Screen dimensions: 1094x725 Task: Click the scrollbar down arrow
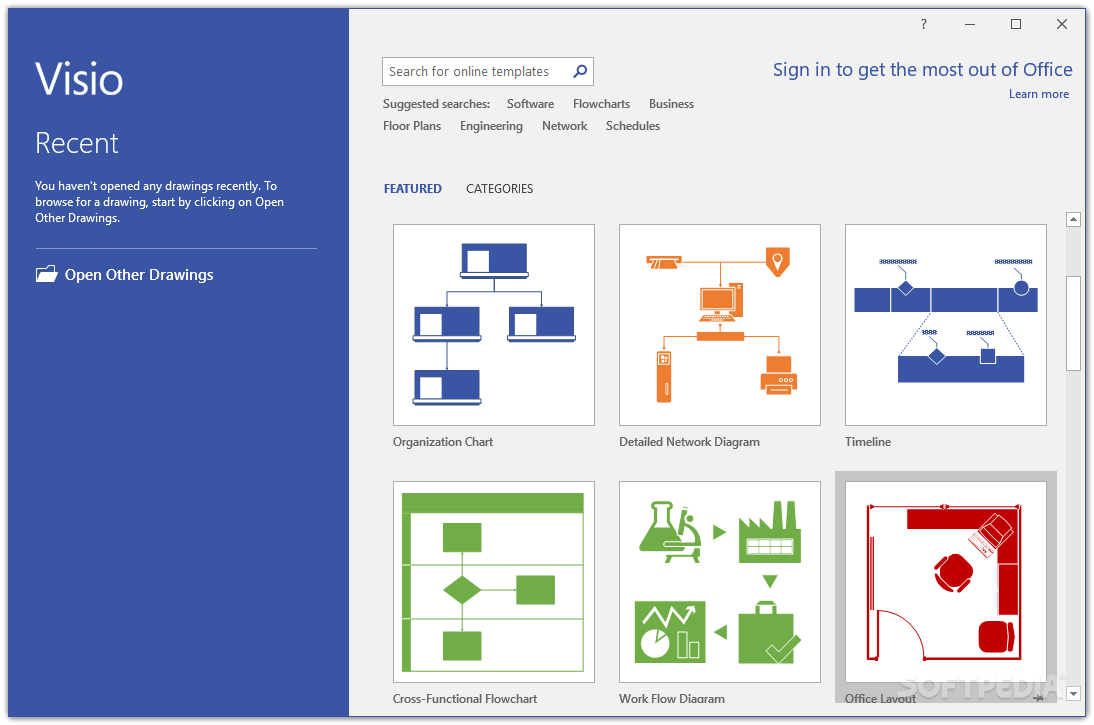pos(1074,694)
